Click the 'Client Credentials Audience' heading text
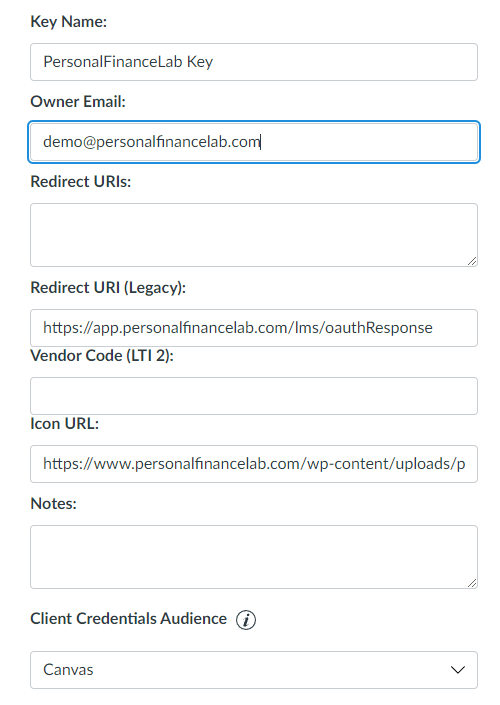Viewport: 500px width, 705px height. pos(128,619)
